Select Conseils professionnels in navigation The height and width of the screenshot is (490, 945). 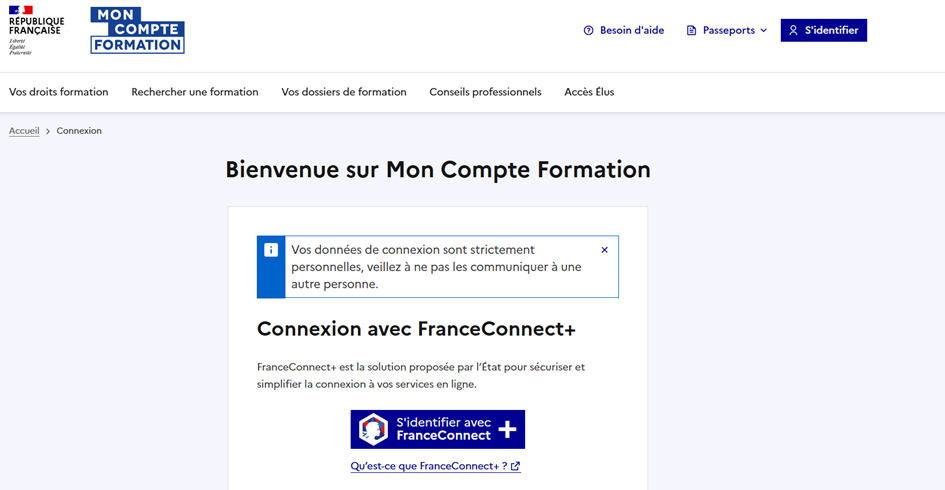485,92
